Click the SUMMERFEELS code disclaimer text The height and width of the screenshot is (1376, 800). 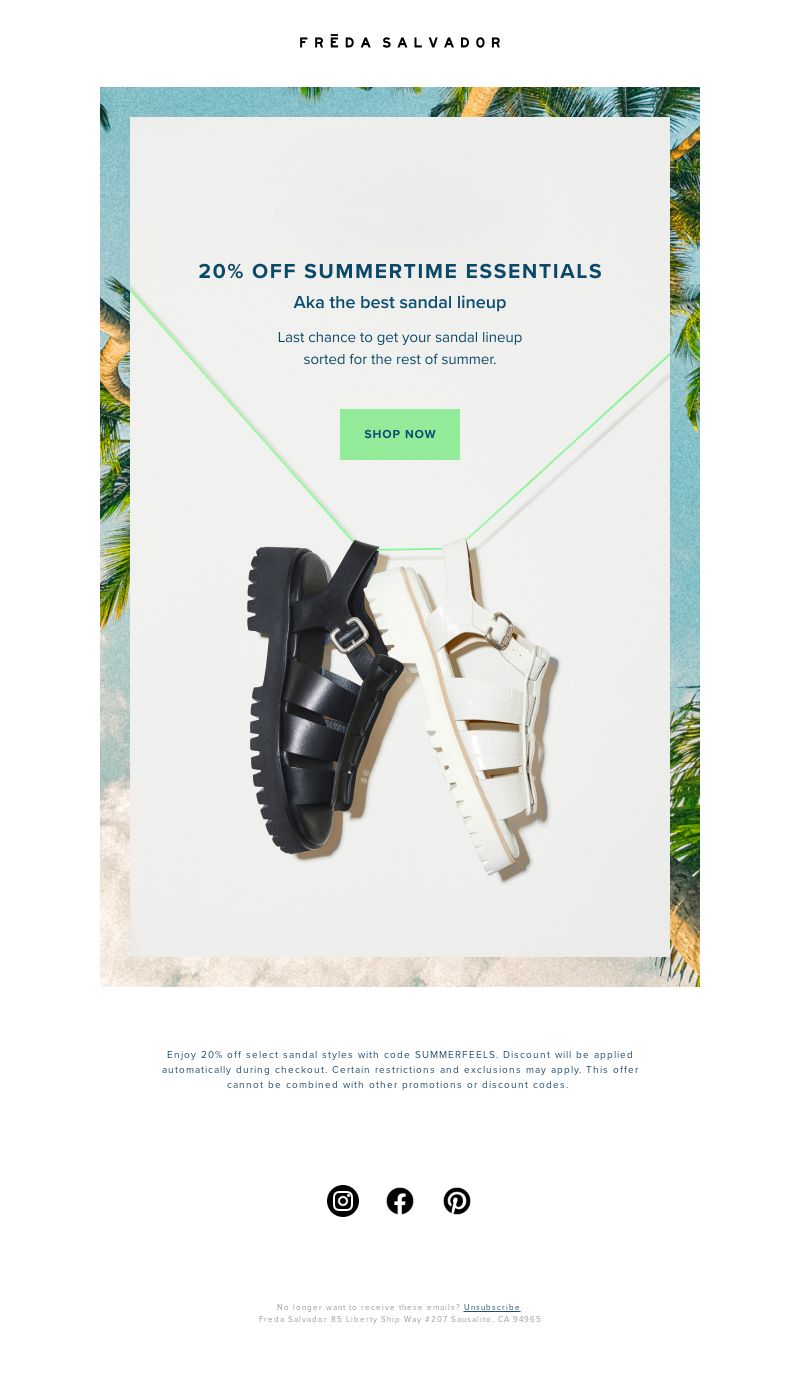pos(400,1069)
